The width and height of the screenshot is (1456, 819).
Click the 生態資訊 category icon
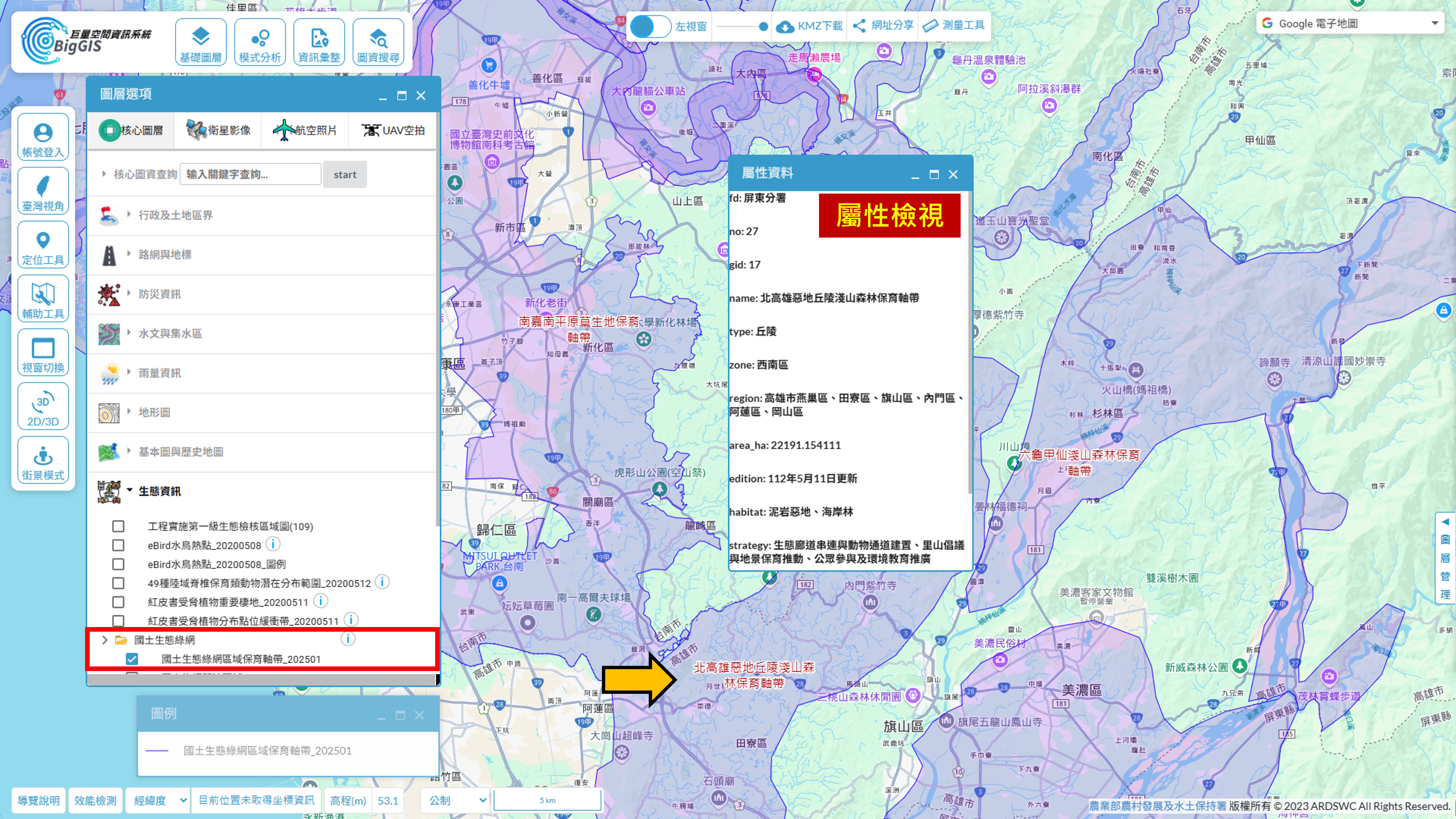tap(109, 492)
